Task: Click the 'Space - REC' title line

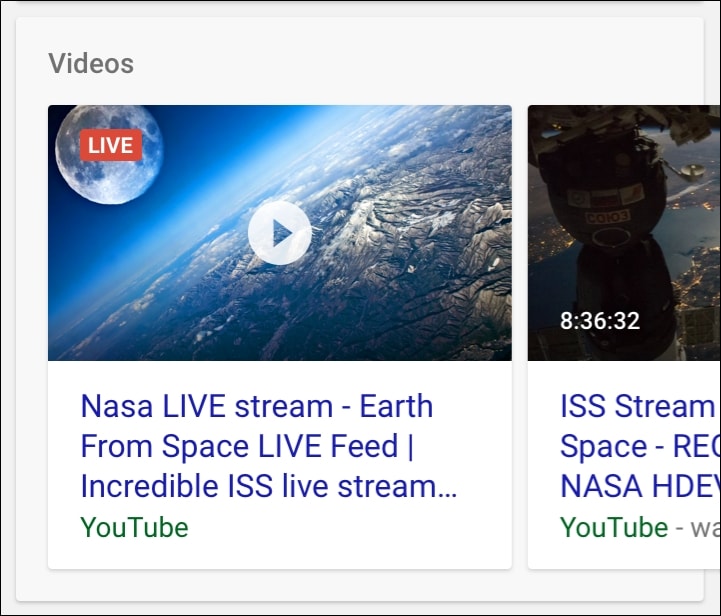Action: coord(638,447)
